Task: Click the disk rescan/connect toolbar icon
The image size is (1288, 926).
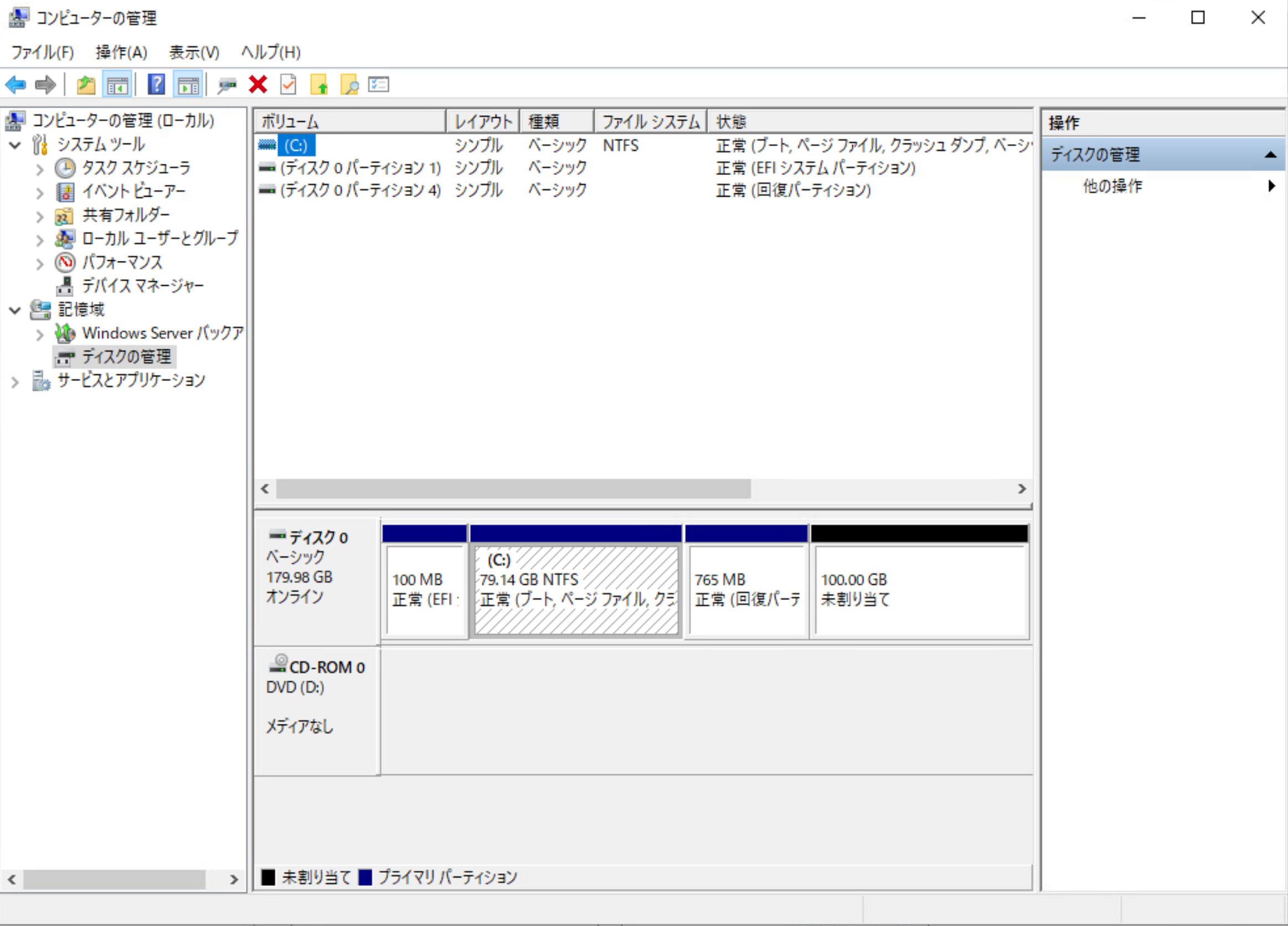Action: 227,85
